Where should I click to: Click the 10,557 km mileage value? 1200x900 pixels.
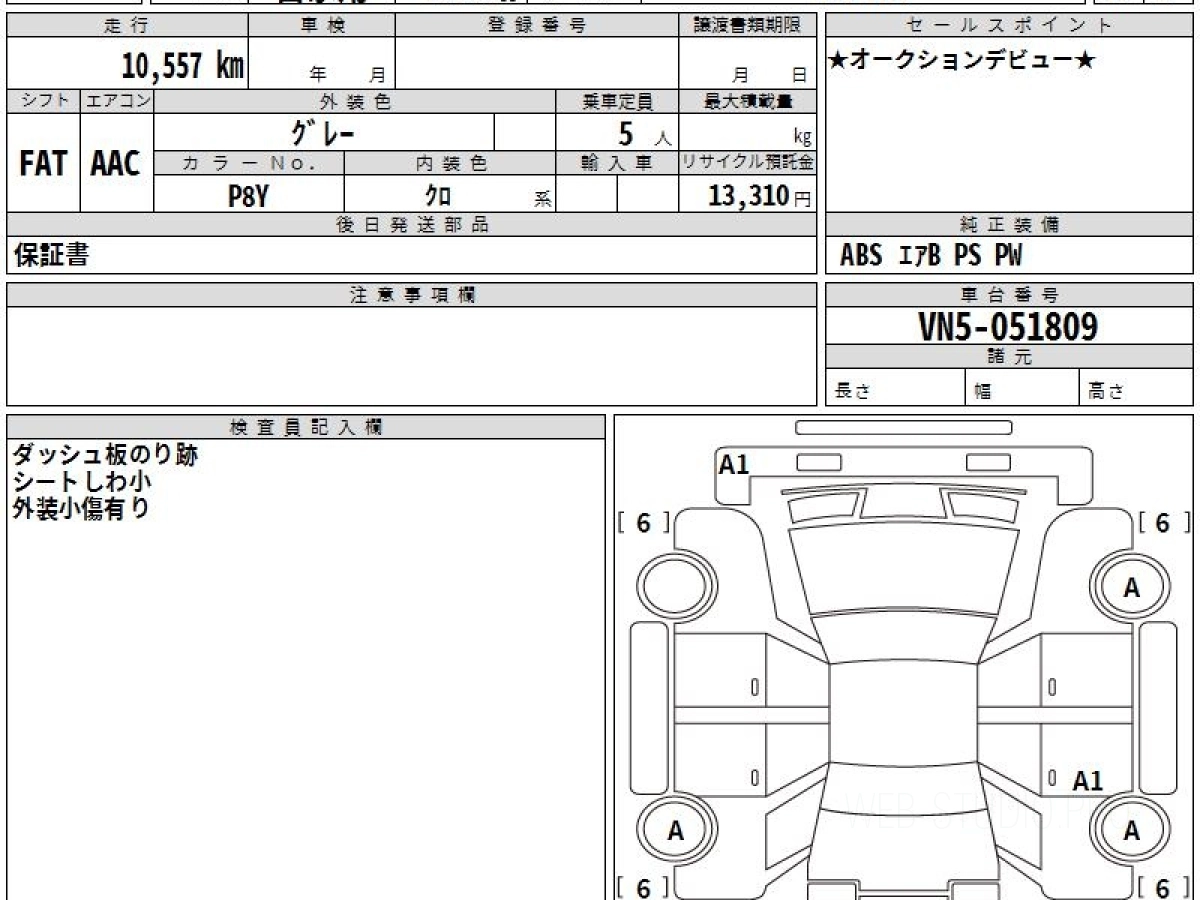[x=183, y=66]
